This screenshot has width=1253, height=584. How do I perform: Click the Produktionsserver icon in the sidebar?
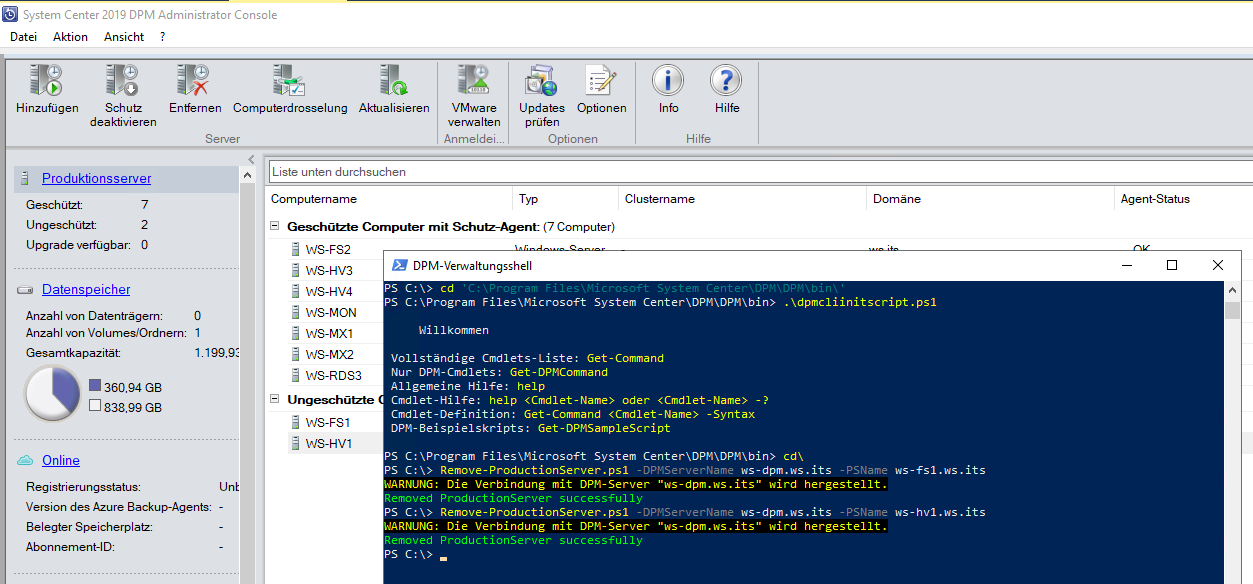26,179
